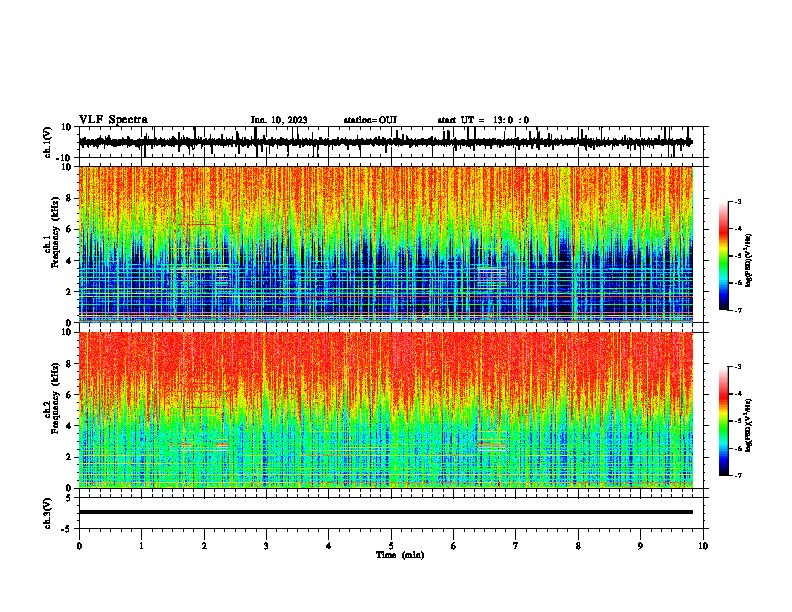Screen dimensions: 792x612
Task: Click the date label '10, 2023' in header
Action: tap(288, 120)
